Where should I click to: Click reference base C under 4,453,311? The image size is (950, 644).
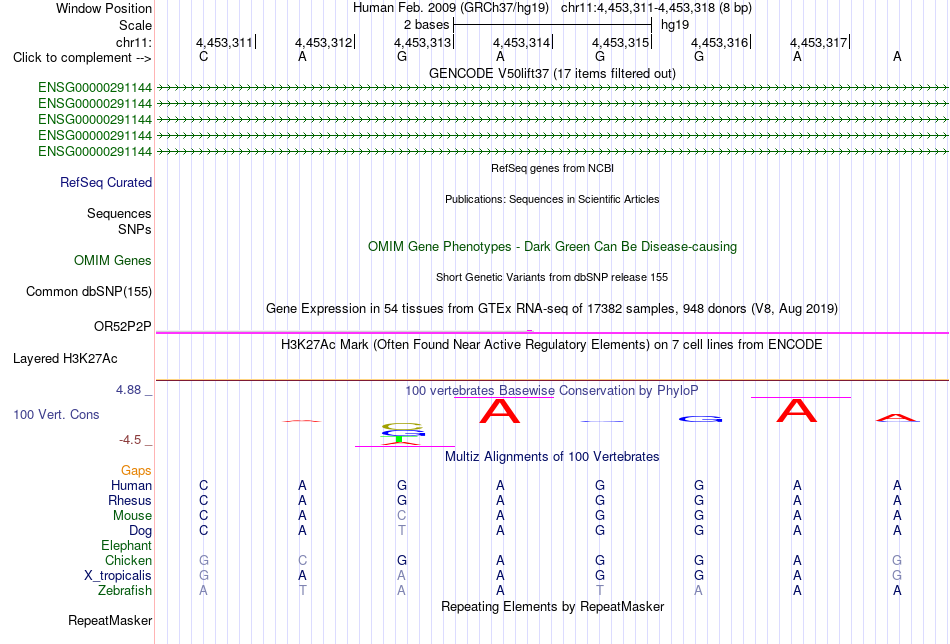(x=204, y=57)
